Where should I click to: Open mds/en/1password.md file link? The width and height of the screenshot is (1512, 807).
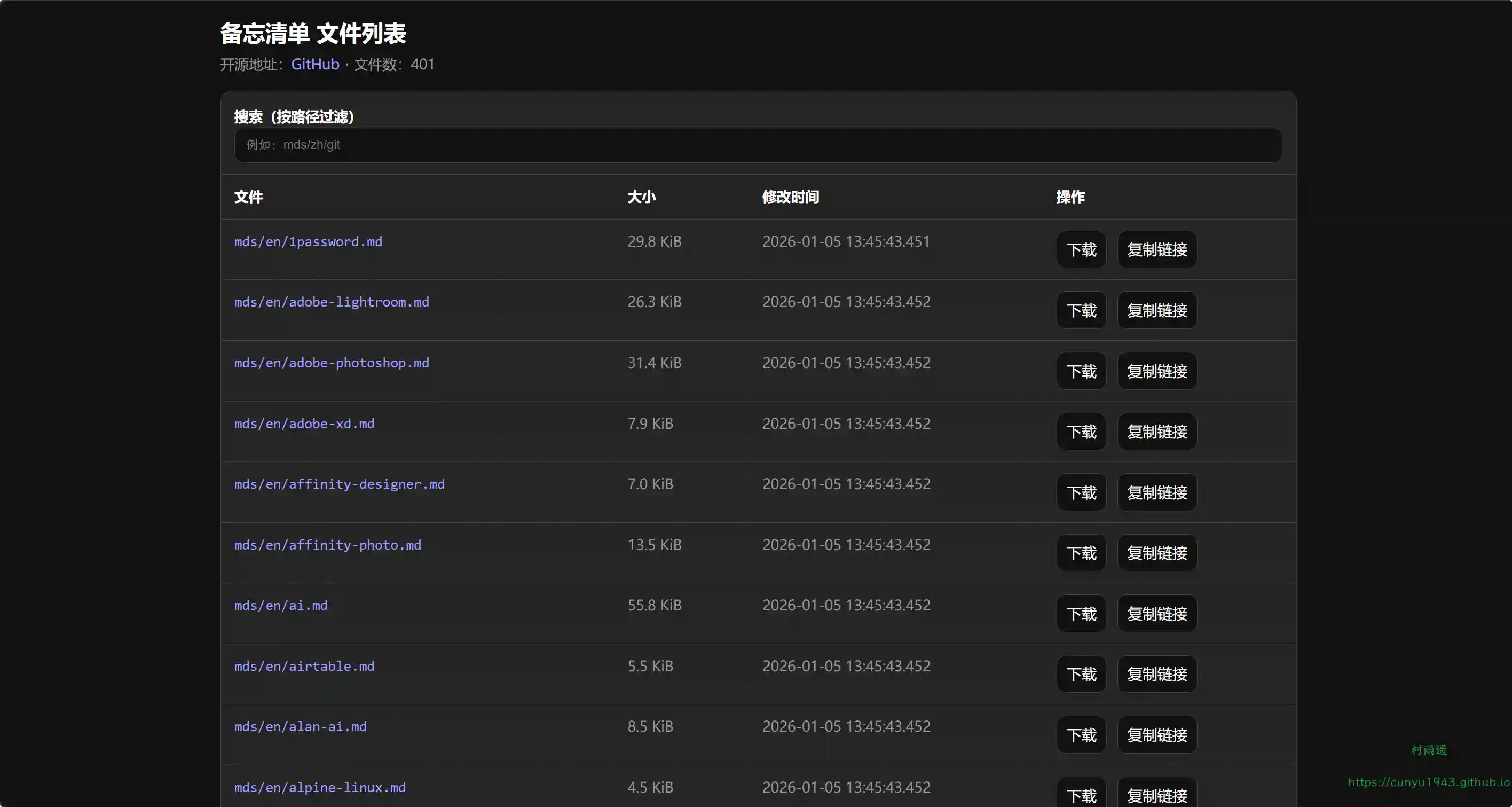(x=308, y=241)
